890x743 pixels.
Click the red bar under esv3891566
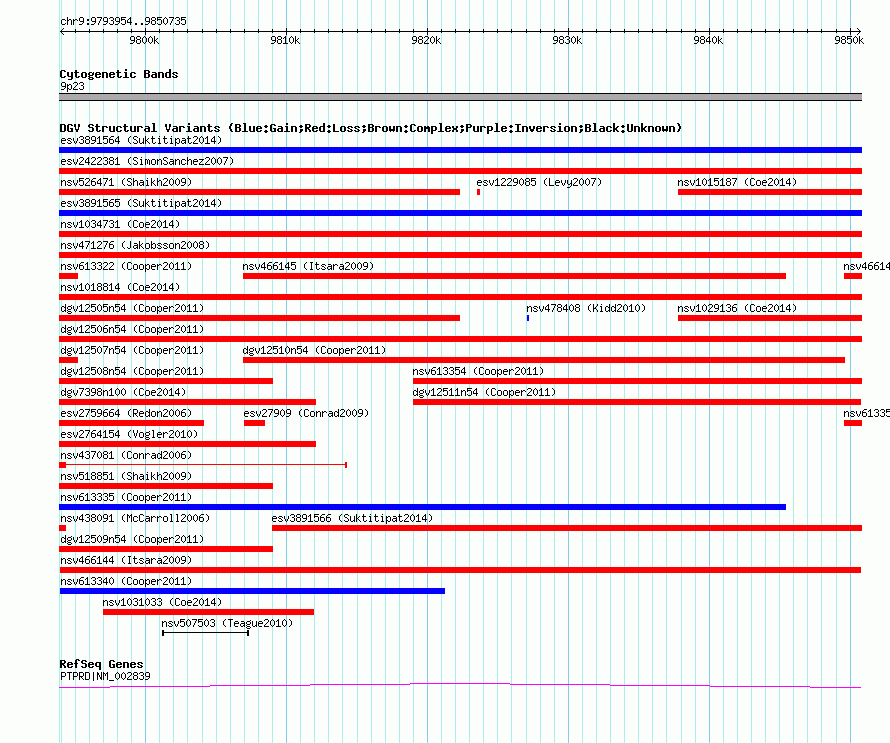pyautogui.click(x=567, y=528)
